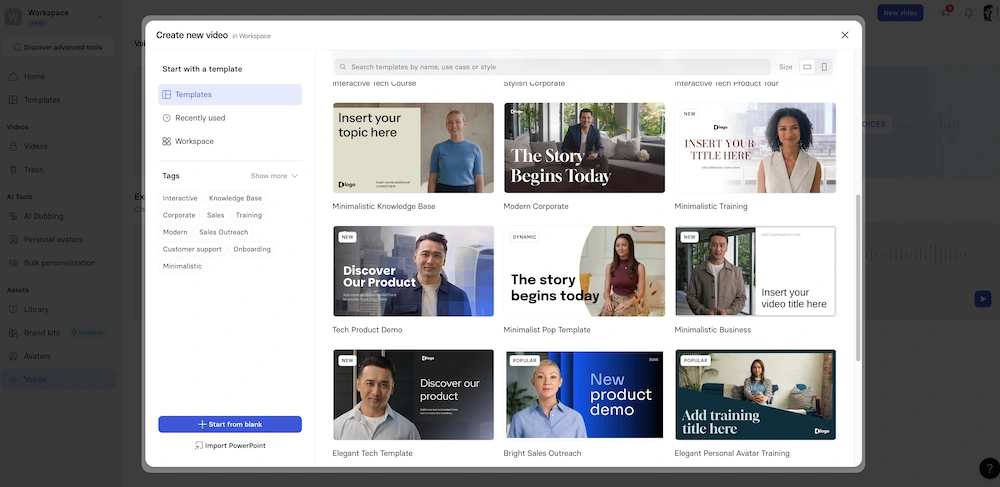This screenshot has width=1000, height=487.
Task: Open the Workspace templates section in dialog
Action: pyautogui.click(x=230, y=142)
